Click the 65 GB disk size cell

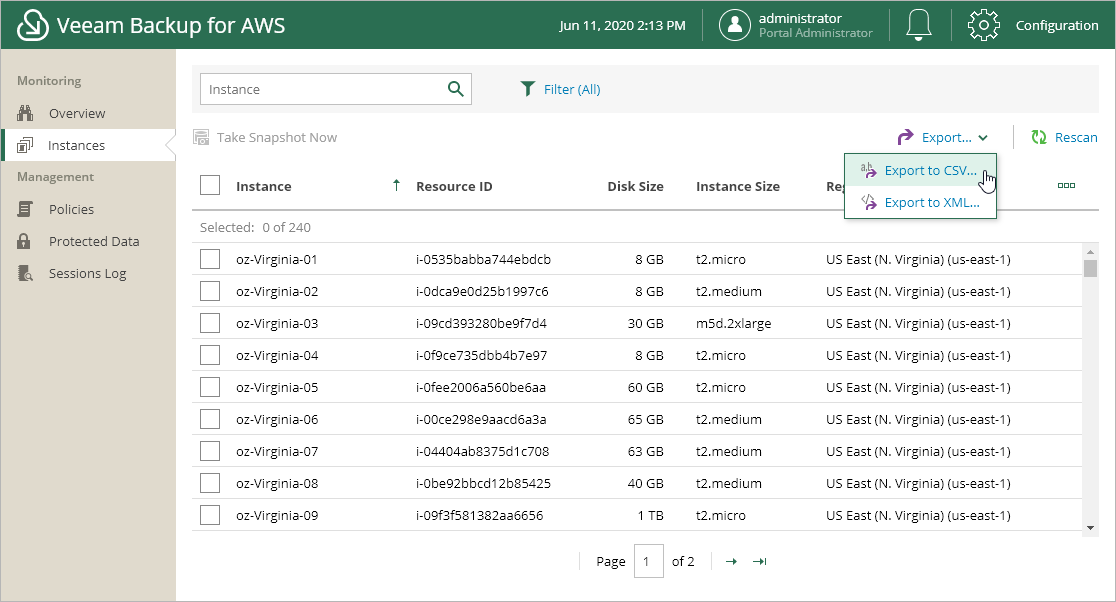(x=646, y=419)
